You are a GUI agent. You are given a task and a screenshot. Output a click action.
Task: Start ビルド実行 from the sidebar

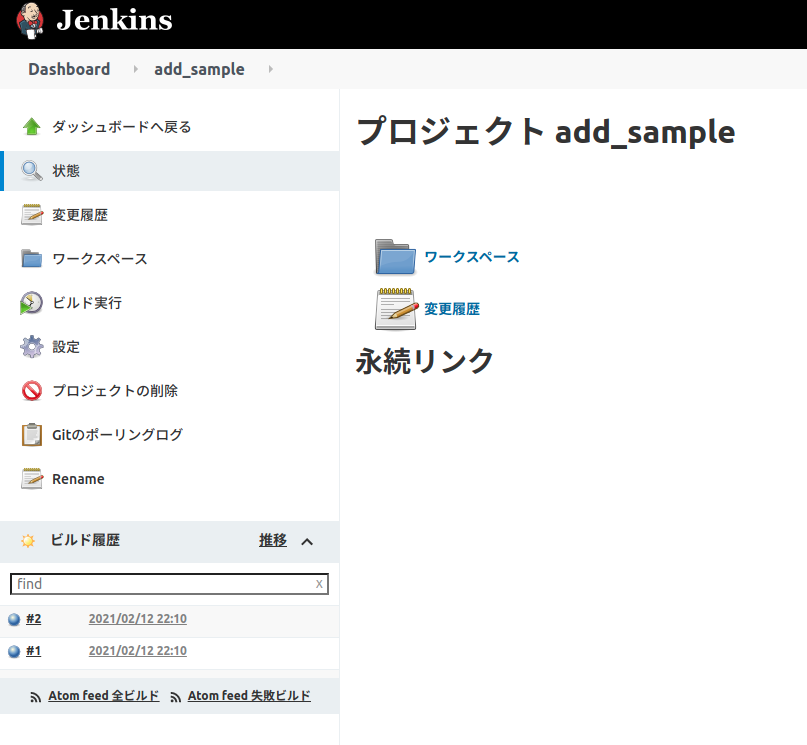[x=87, y=303]
